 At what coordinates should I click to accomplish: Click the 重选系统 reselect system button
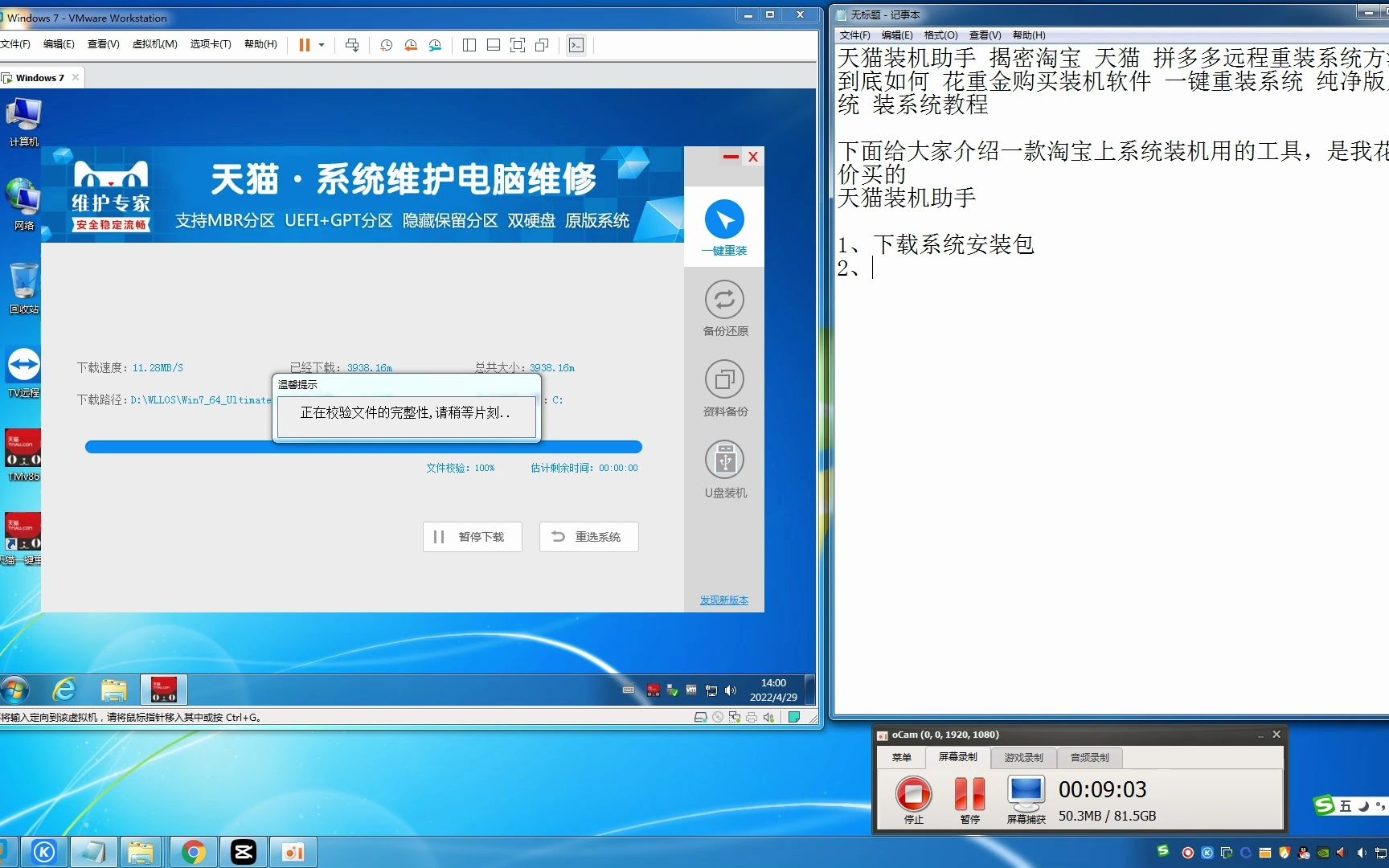[x=588, y=537]
